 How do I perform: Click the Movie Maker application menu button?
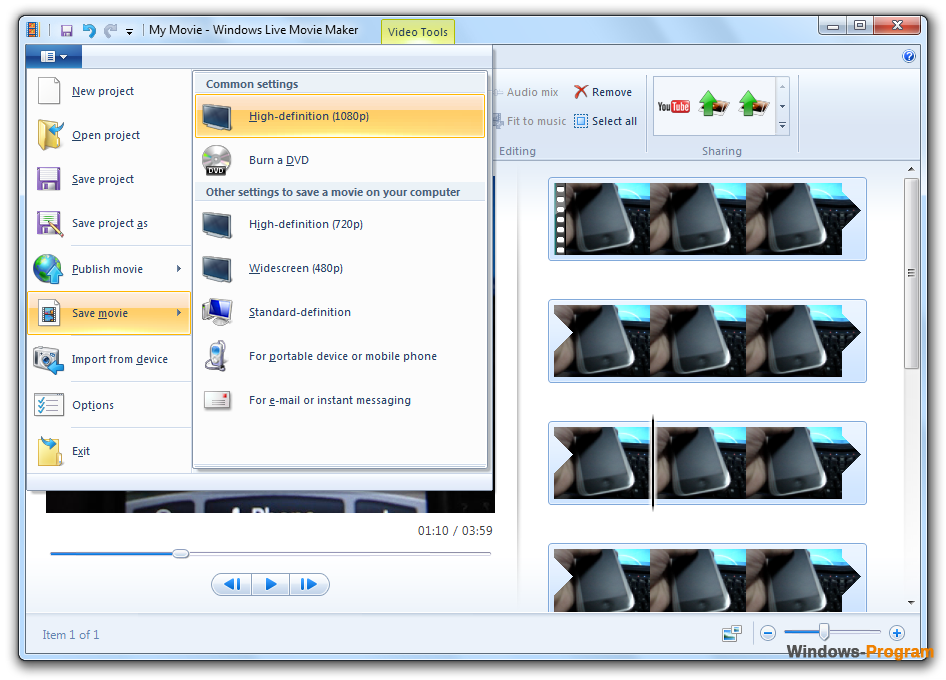click(54, 57)
